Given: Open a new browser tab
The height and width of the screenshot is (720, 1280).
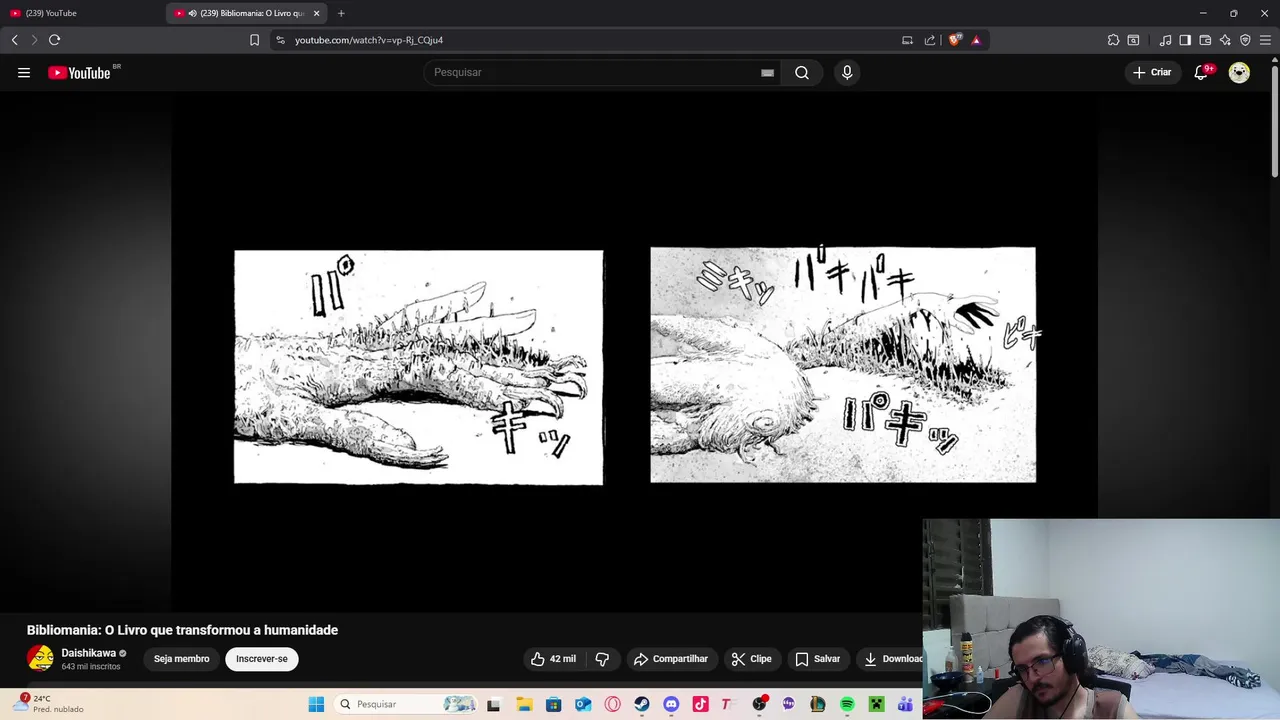Looking at the screenshot, I should coord(341,13).
